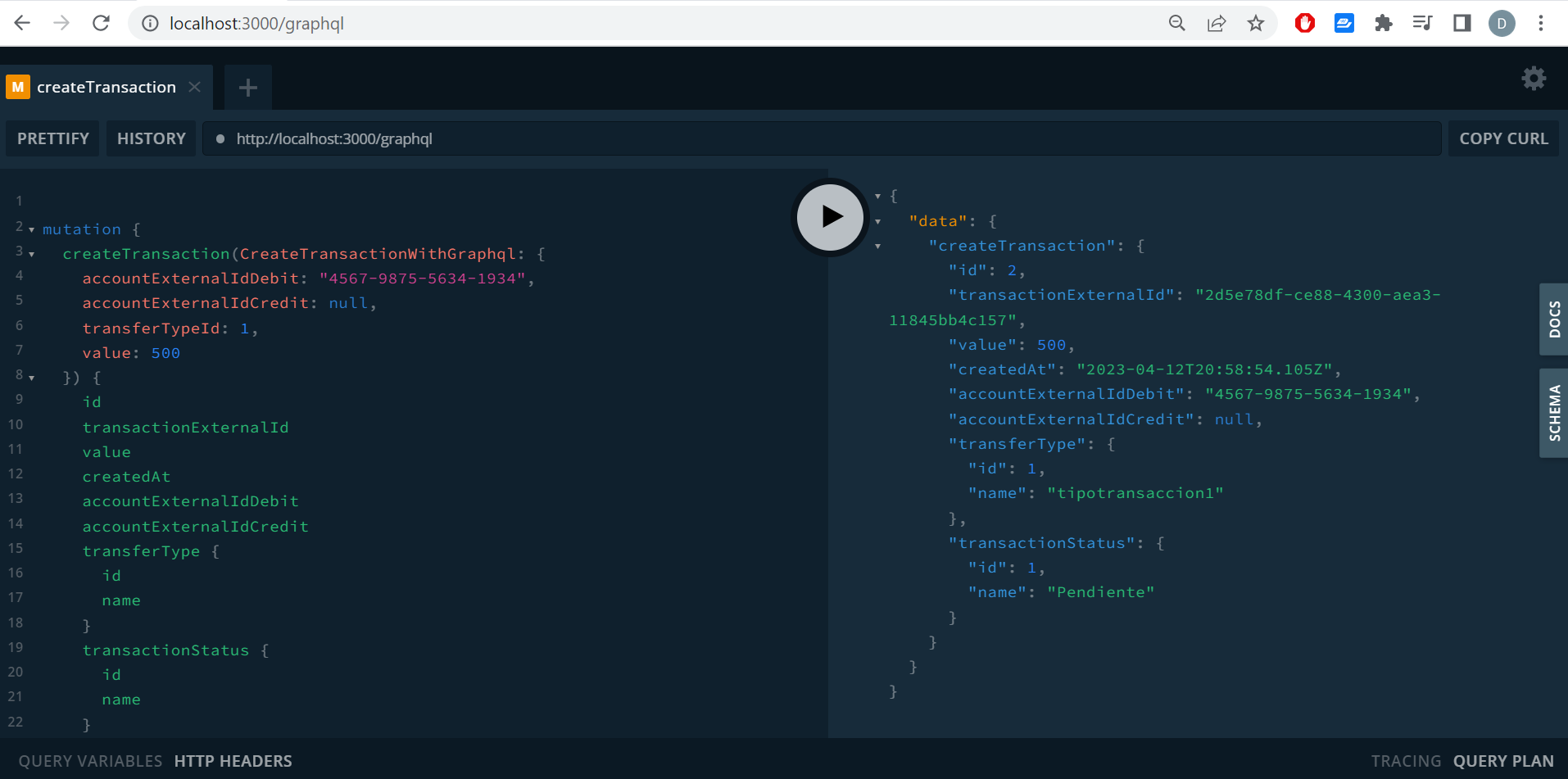The image size is (1568, 779).
Task: Click the browser back arrow
Action: click(22, 23)
